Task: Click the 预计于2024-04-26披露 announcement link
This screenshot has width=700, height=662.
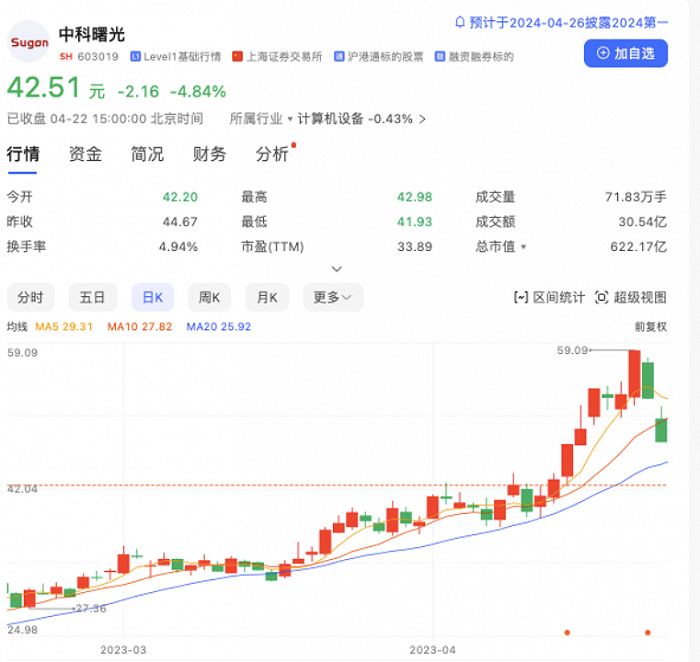Action: [568, 22]
